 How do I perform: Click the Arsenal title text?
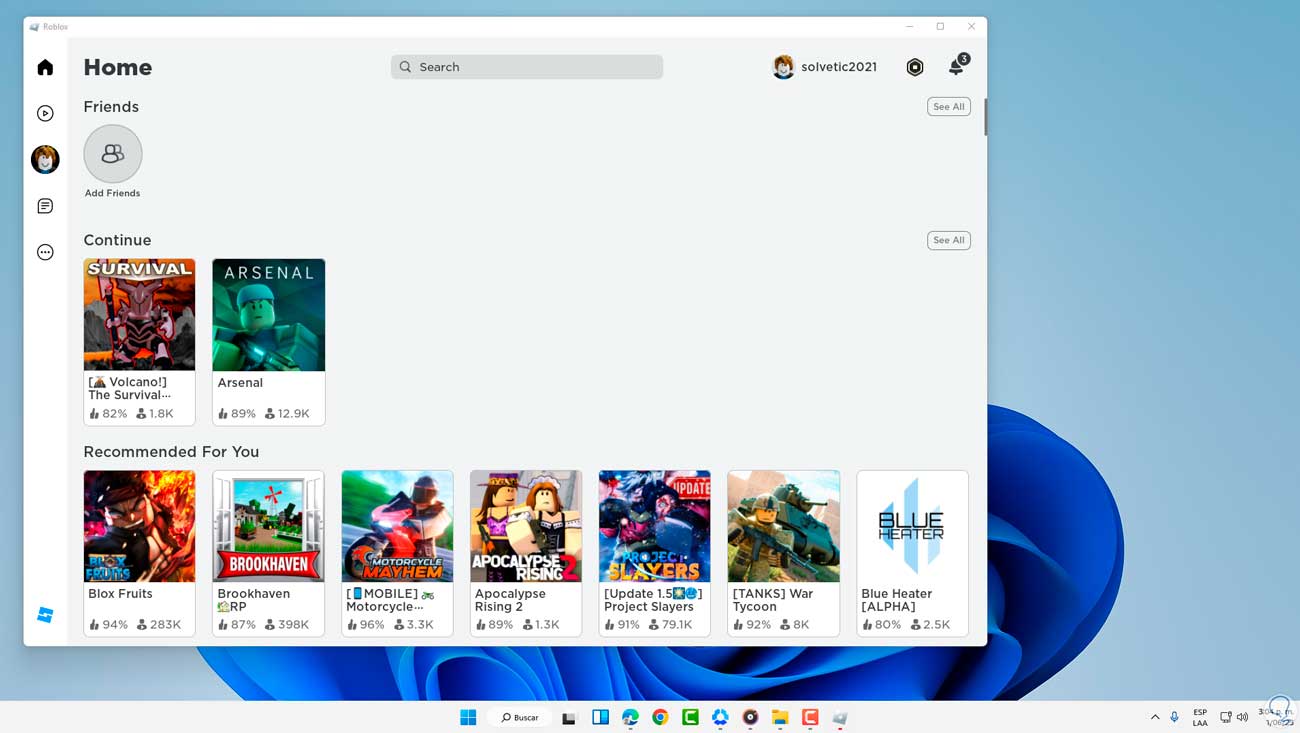[x=240, y=383]
